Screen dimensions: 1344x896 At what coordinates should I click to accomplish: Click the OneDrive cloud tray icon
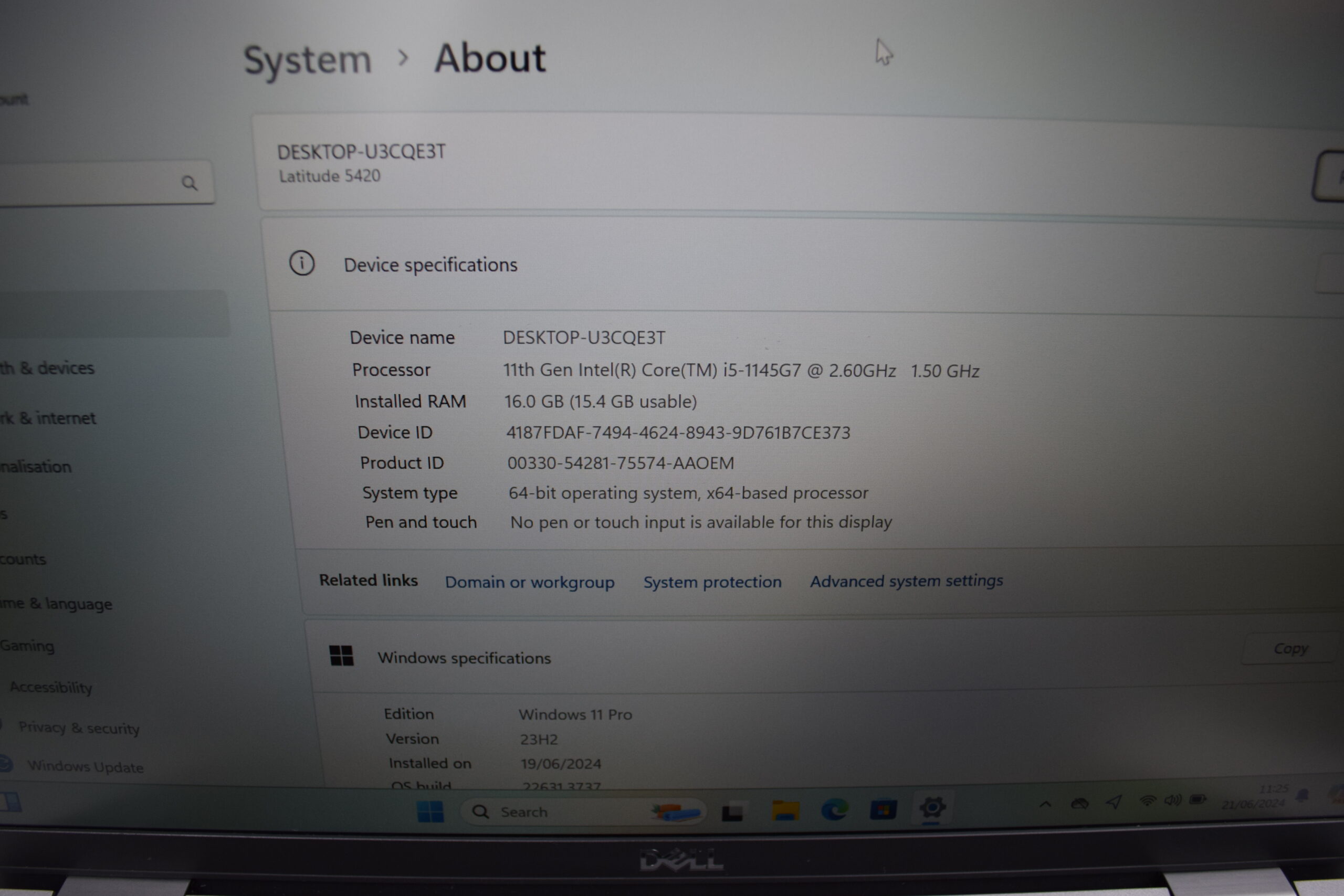[x=1079, y=804]
